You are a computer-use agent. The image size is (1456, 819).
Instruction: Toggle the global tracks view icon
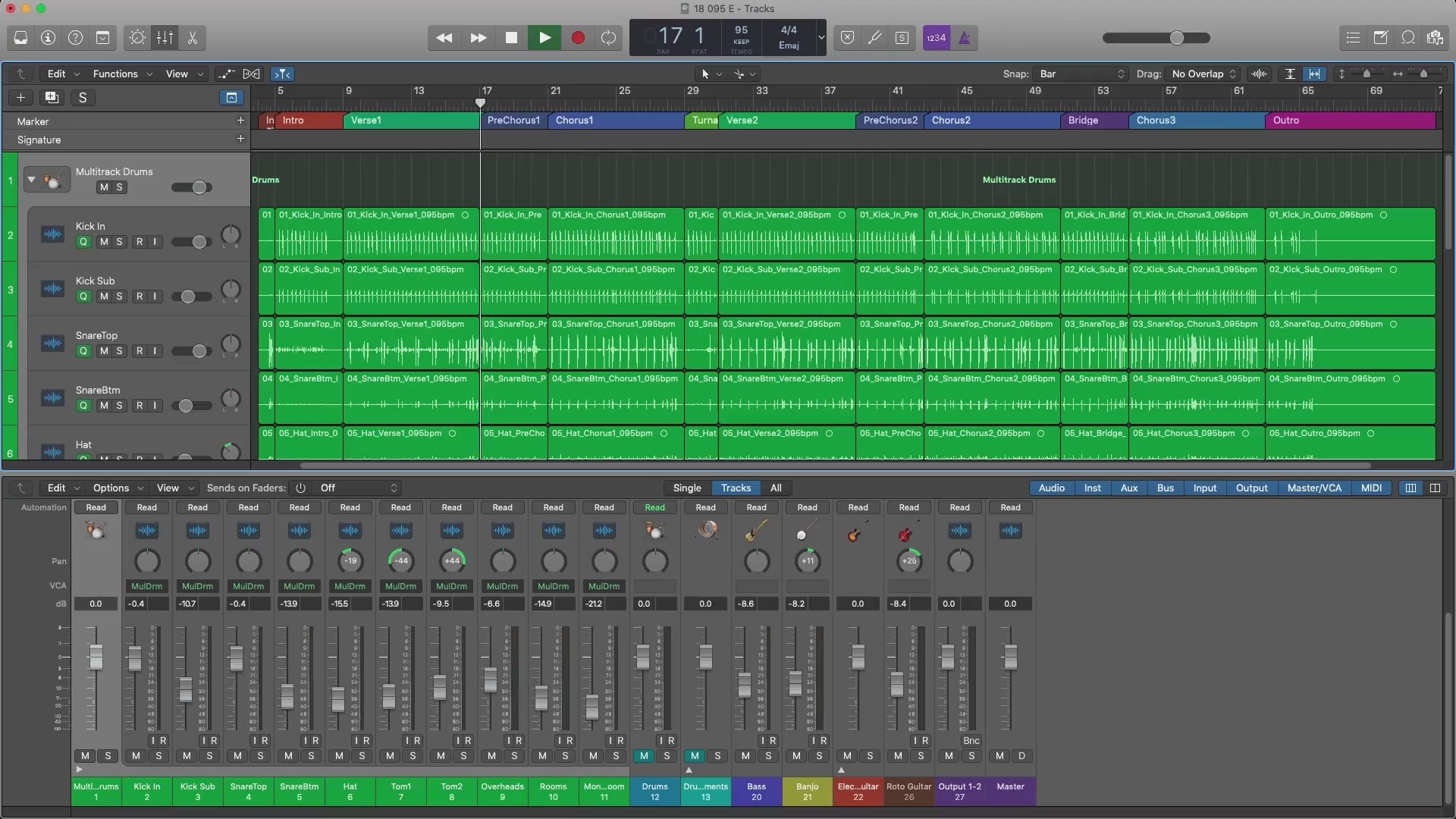(x=231, y=97)
